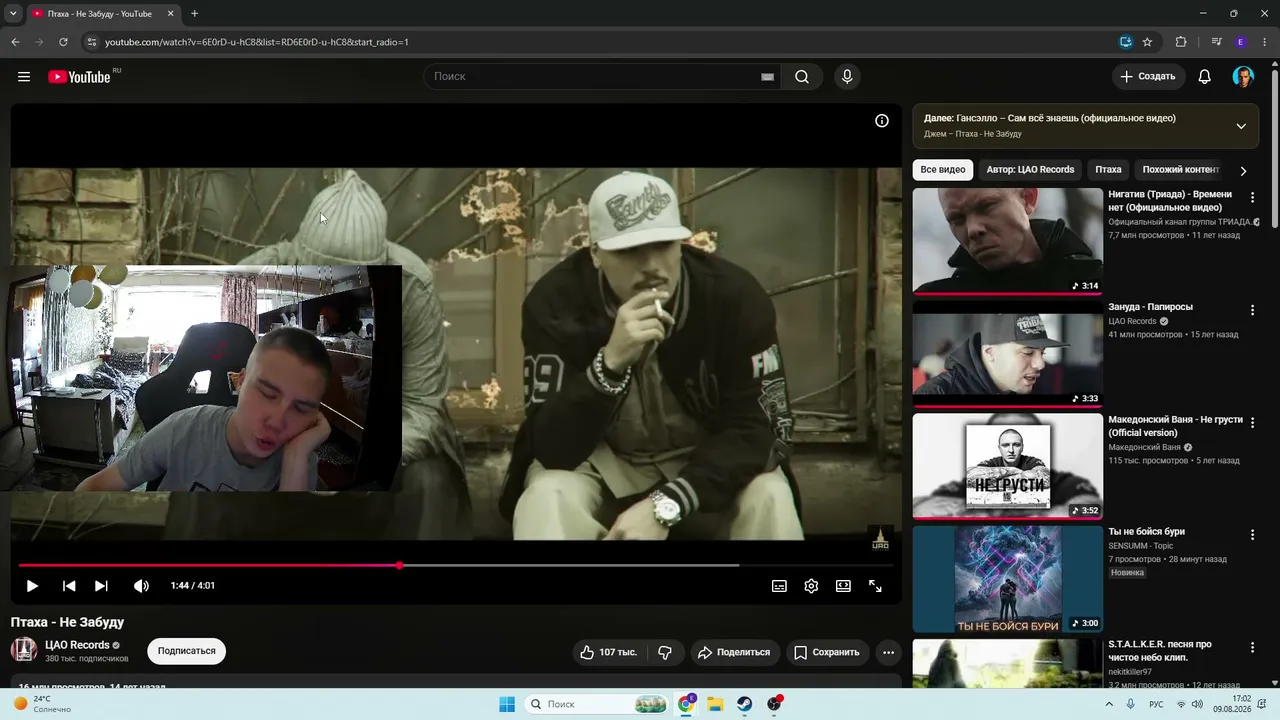Open the ЦАО Records channel name link

pos(77,645)
